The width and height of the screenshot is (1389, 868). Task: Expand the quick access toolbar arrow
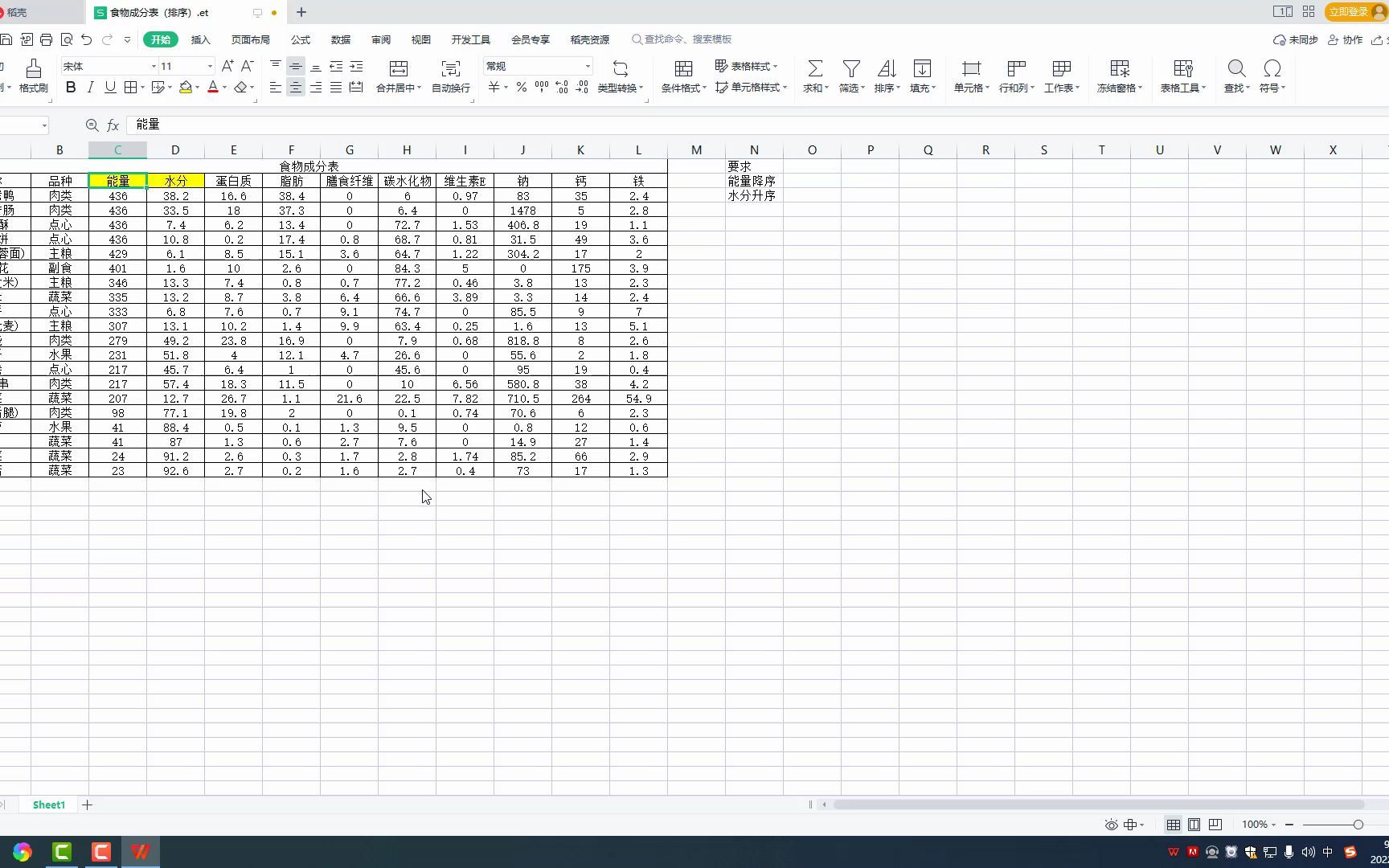pyautogui.click(x=127, y=39)
